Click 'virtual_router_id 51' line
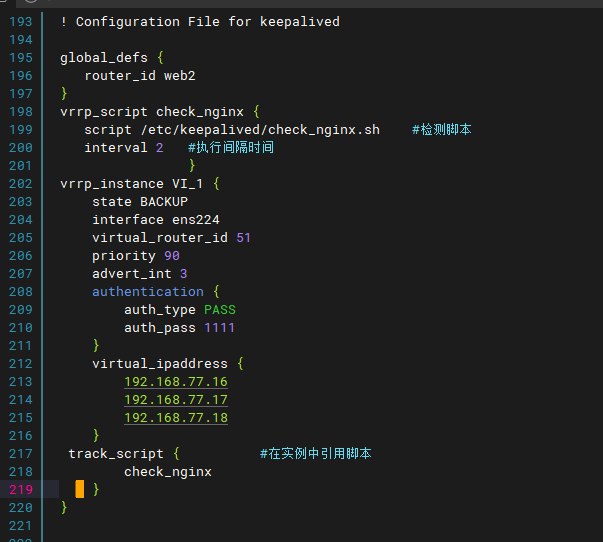 coord(172,238)
